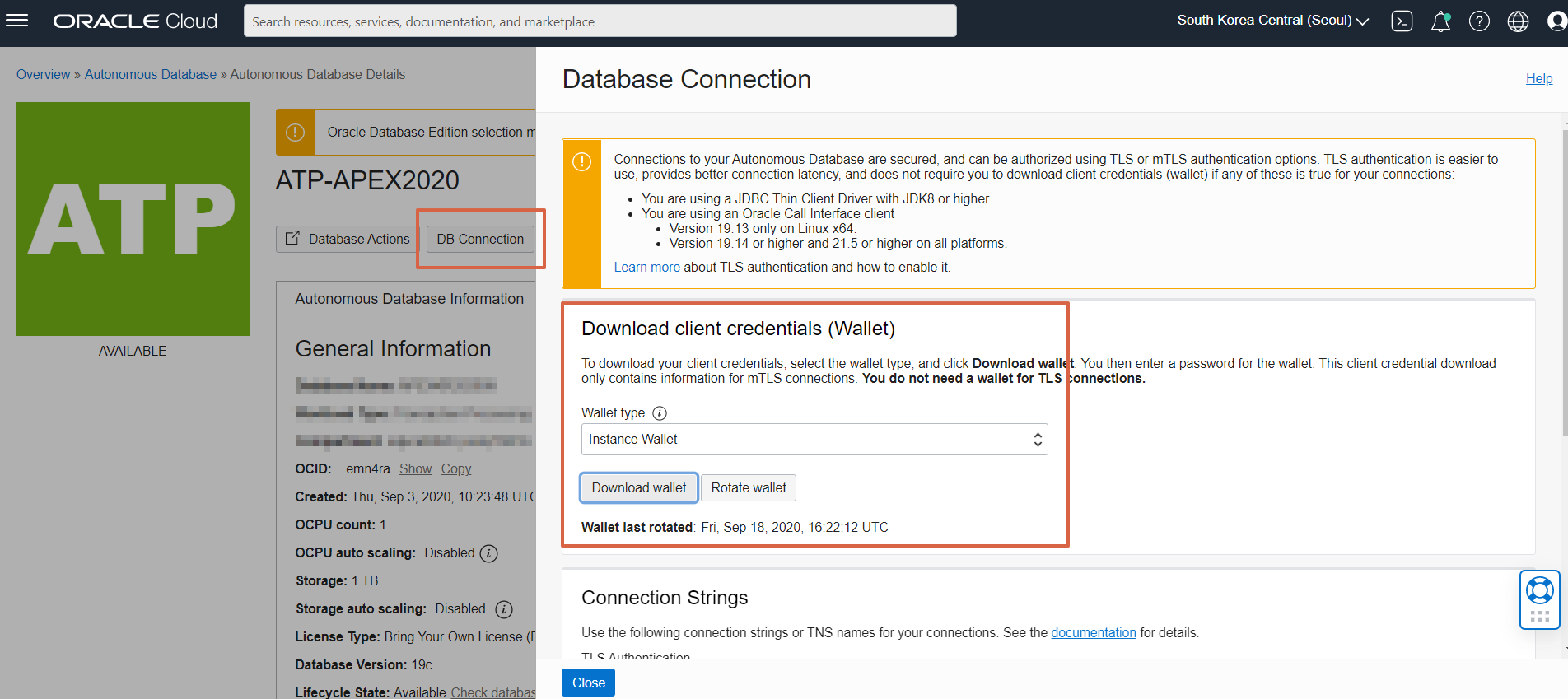Viewport: 1568px width, 699px height.
Task: Follow the Learn more TLS link
Action: tap(646, 268)
